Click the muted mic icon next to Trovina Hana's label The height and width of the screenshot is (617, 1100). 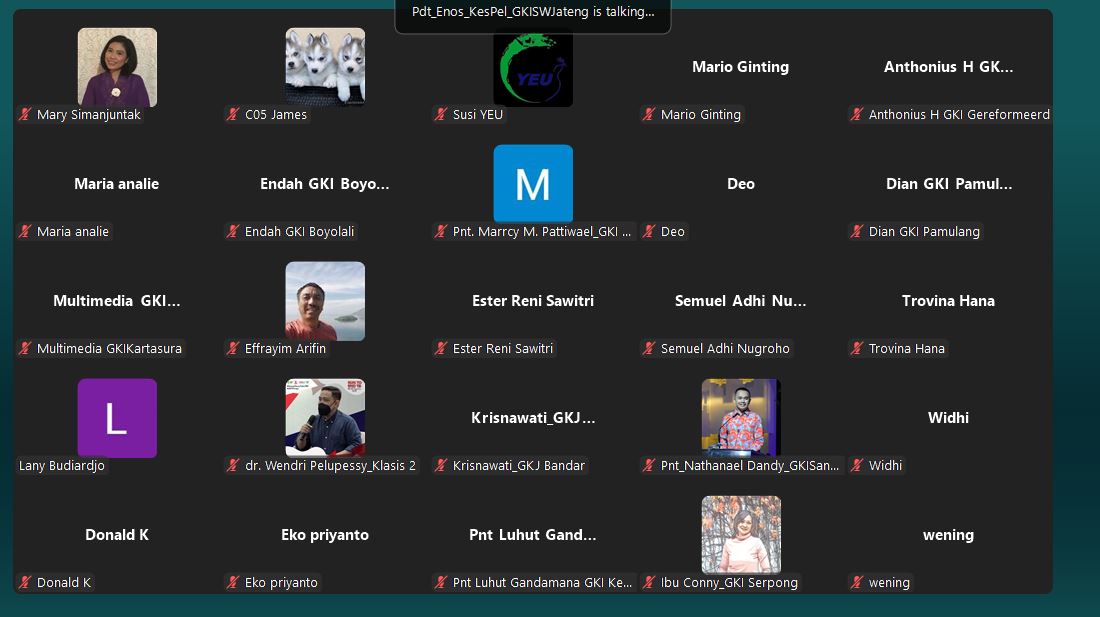(857, 348)
